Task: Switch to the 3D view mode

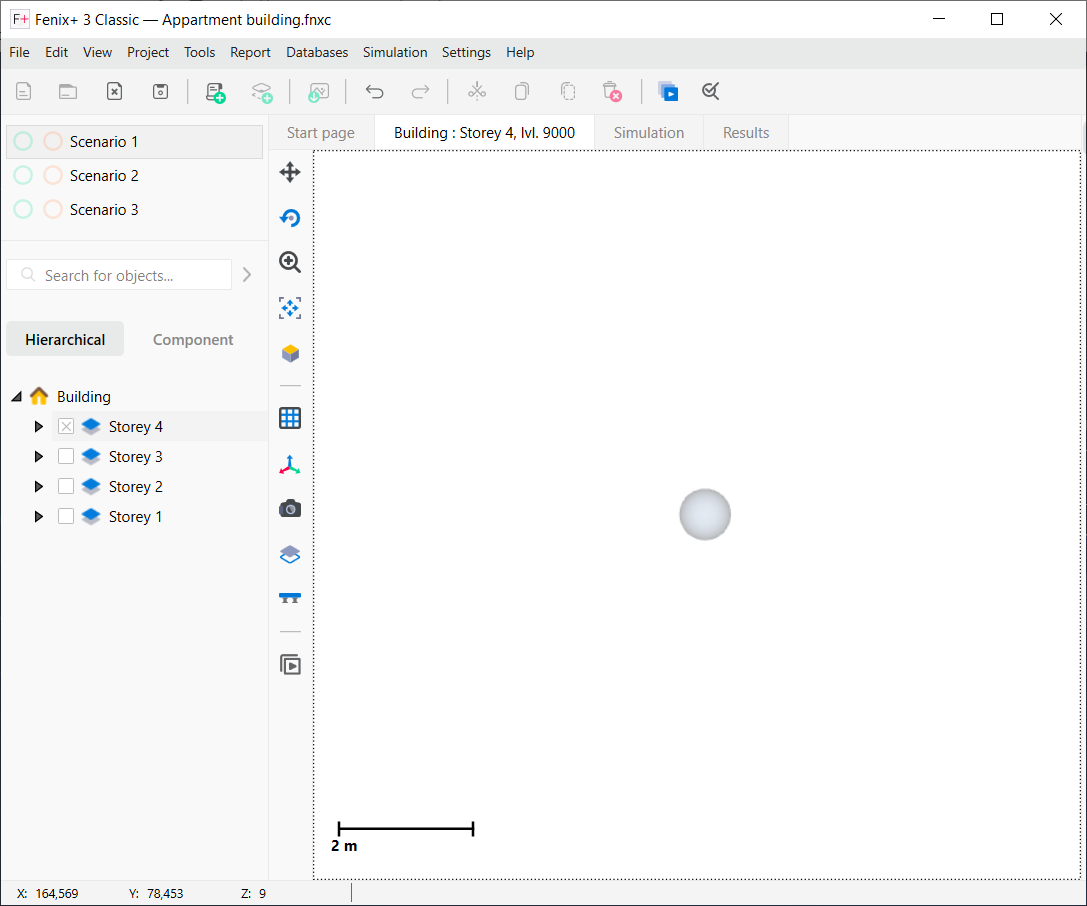Action: (290, 353)
